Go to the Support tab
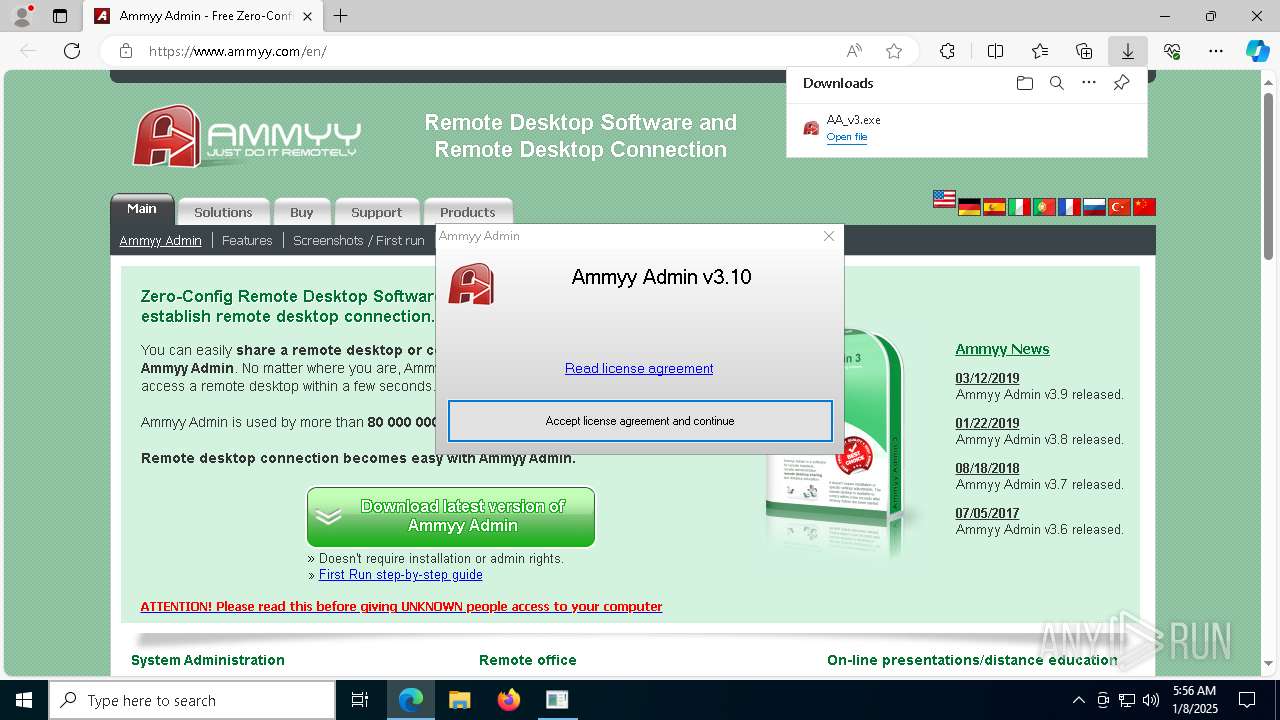 376,212
